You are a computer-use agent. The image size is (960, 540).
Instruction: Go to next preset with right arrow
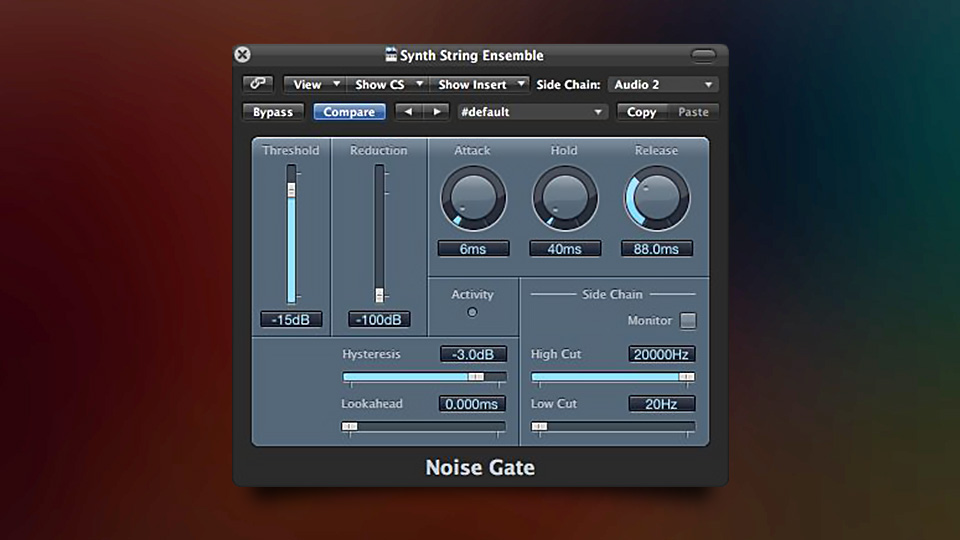pos(437,112)
